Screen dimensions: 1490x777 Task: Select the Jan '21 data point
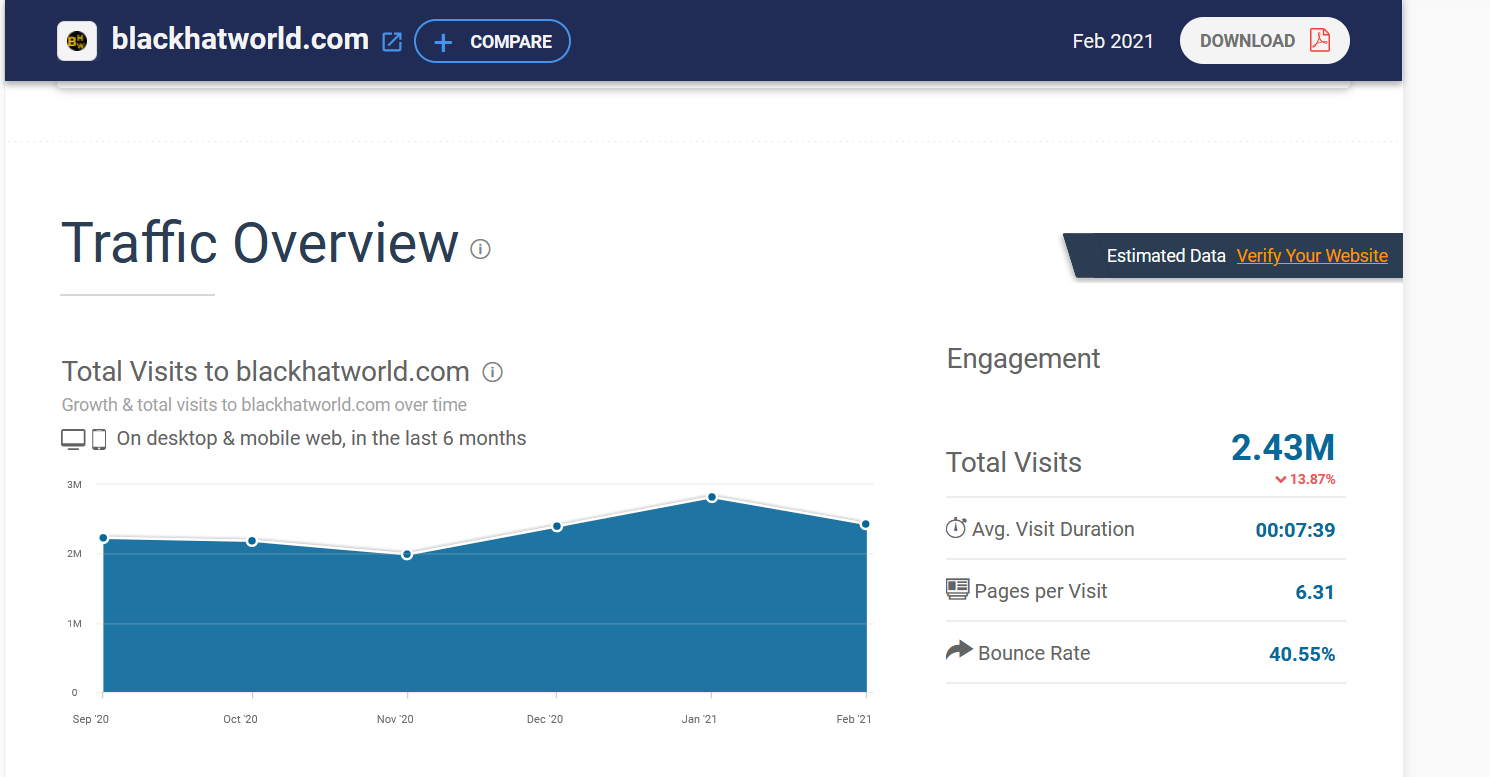point(712,497)
